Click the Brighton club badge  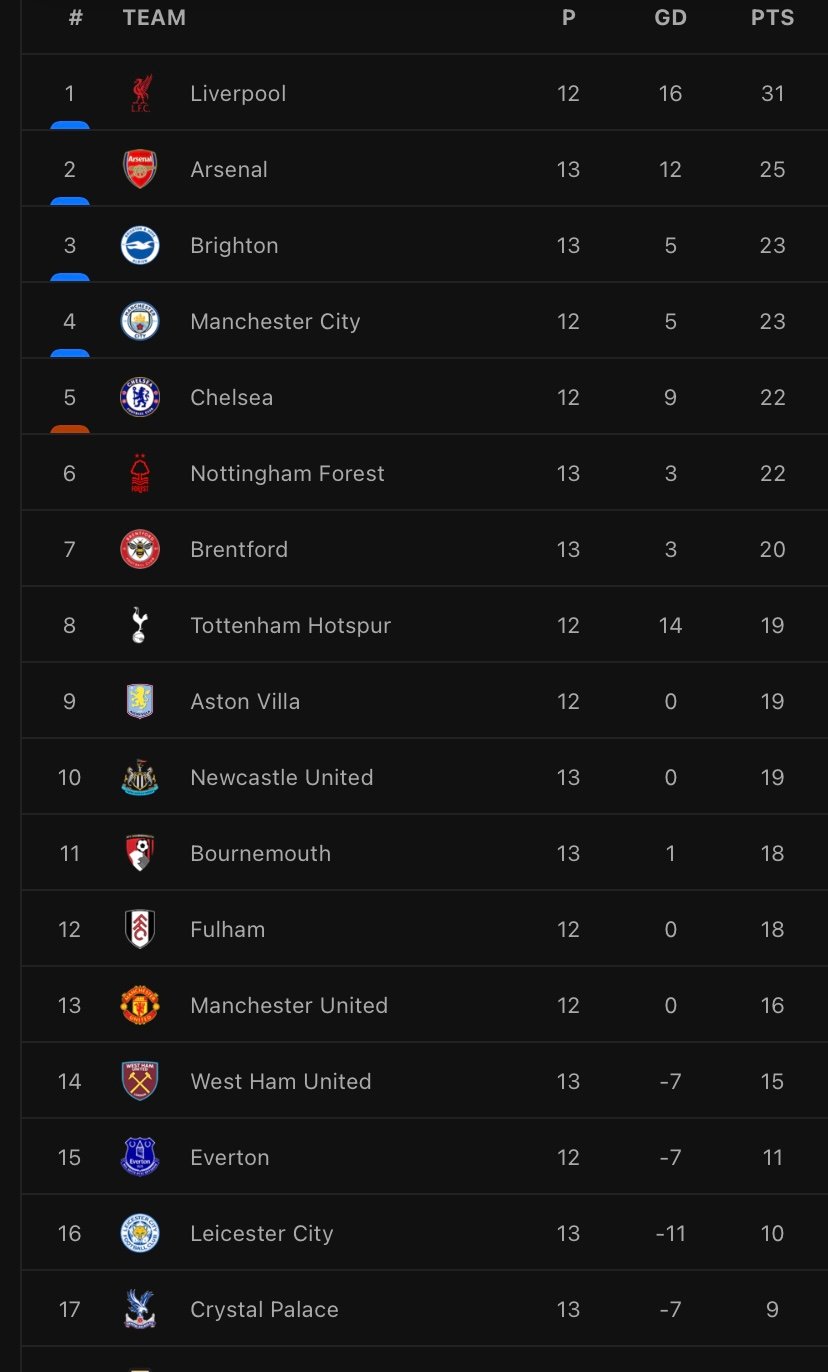point(140,246)
